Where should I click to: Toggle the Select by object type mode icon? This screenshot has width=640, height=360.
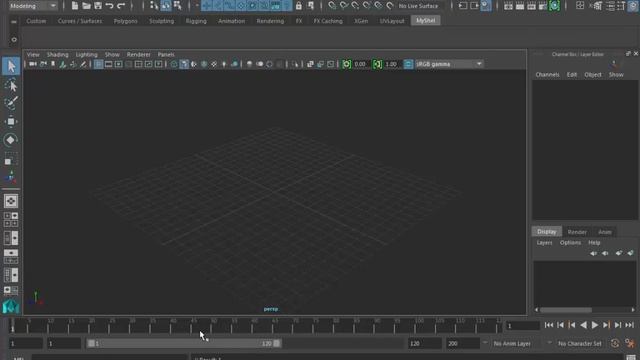click(x=166, y=6)
